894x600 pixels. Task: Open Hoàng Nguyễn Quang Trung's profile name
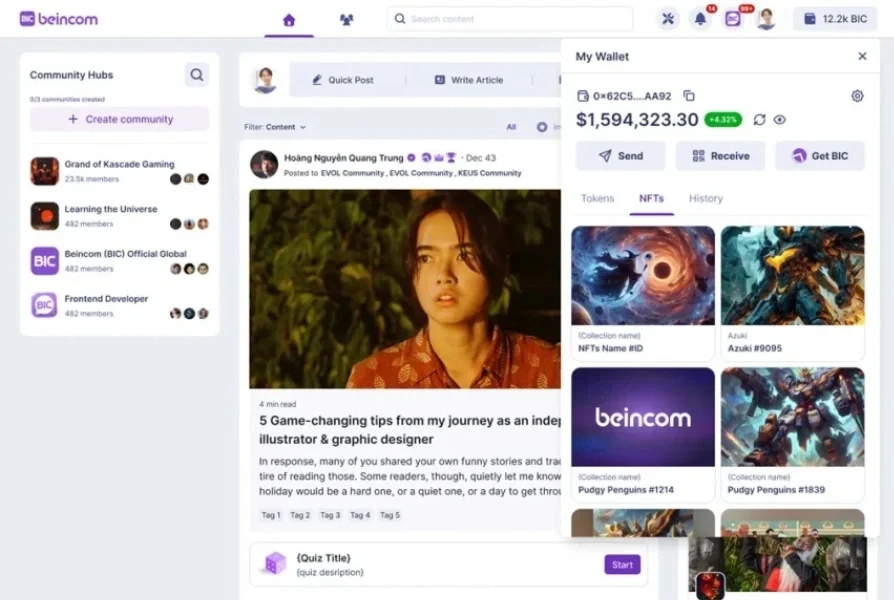click(x=343, y=158)
